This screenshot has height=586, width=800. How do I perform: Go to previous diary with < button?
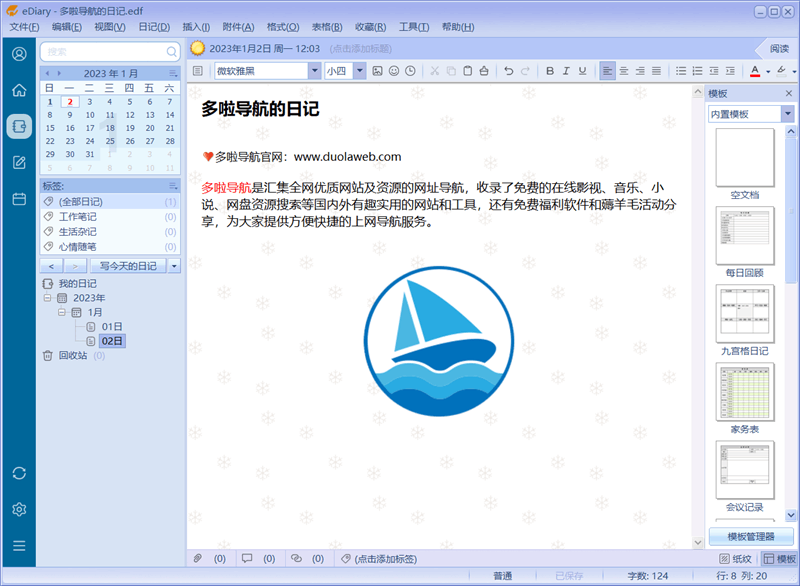[51, 266]
